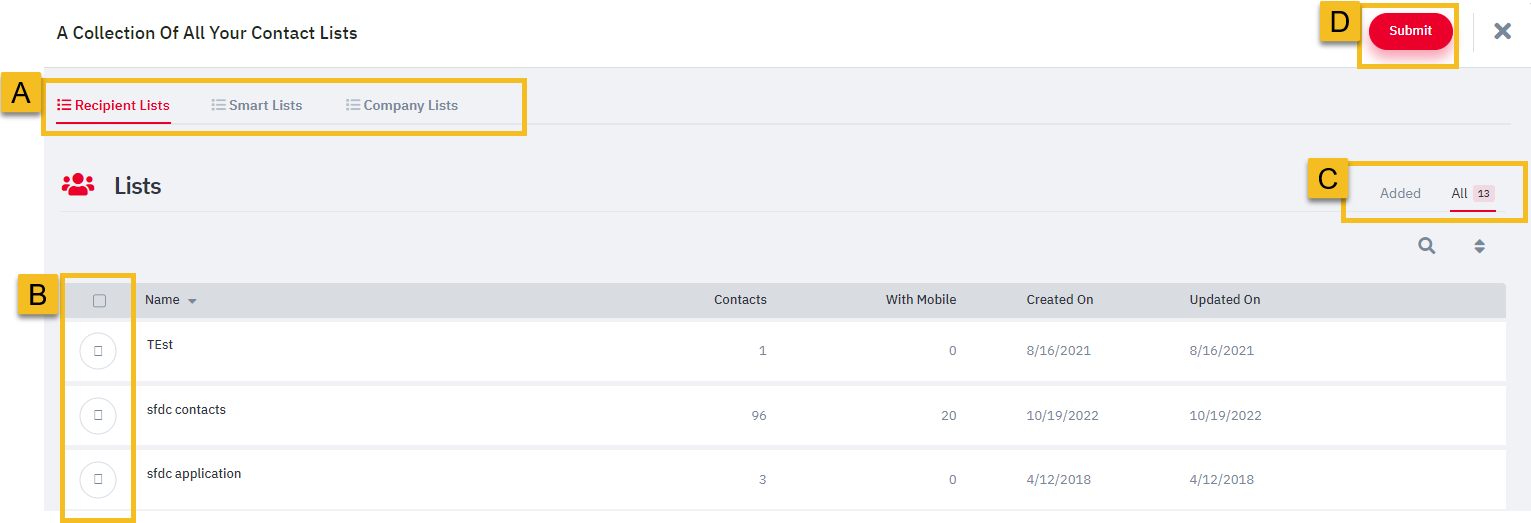Click the All count badge 13
The width and height of the screenshot is (1531, 523).
coord(1484,194)
